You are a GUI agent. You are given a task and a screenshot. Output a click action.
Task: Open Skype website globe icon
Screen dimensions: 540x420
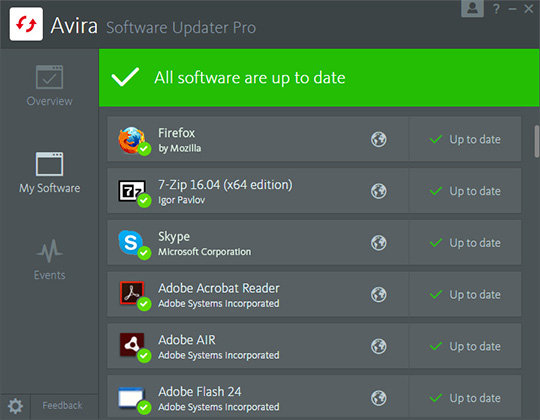tap(379, 243)
